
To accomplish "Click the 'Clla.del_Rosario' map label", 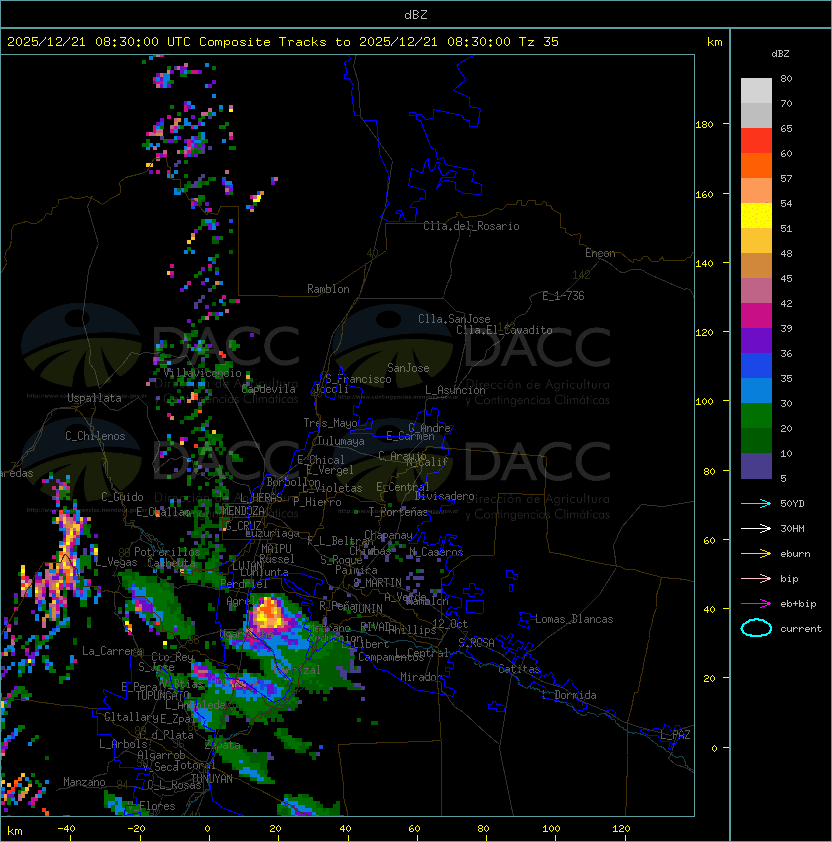I will point(471,226).
